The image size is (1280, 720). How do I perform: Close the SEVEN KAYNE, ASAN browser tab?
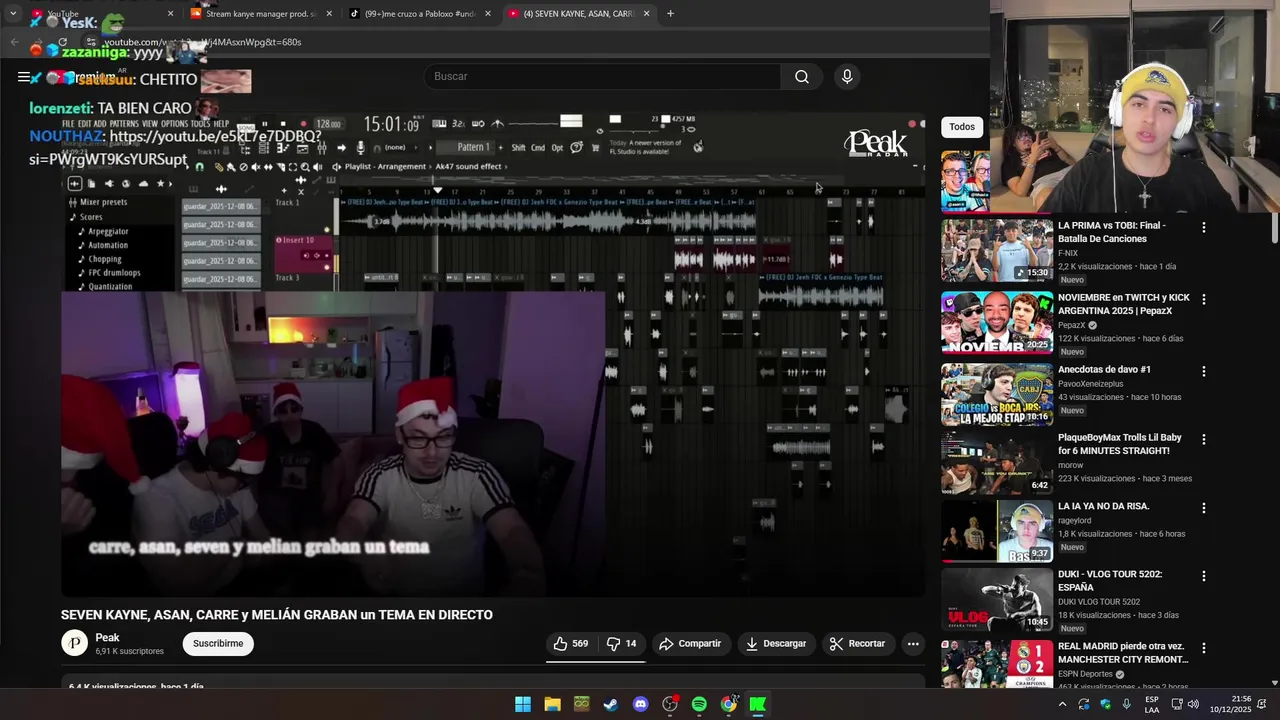click(x=647, y=14)
